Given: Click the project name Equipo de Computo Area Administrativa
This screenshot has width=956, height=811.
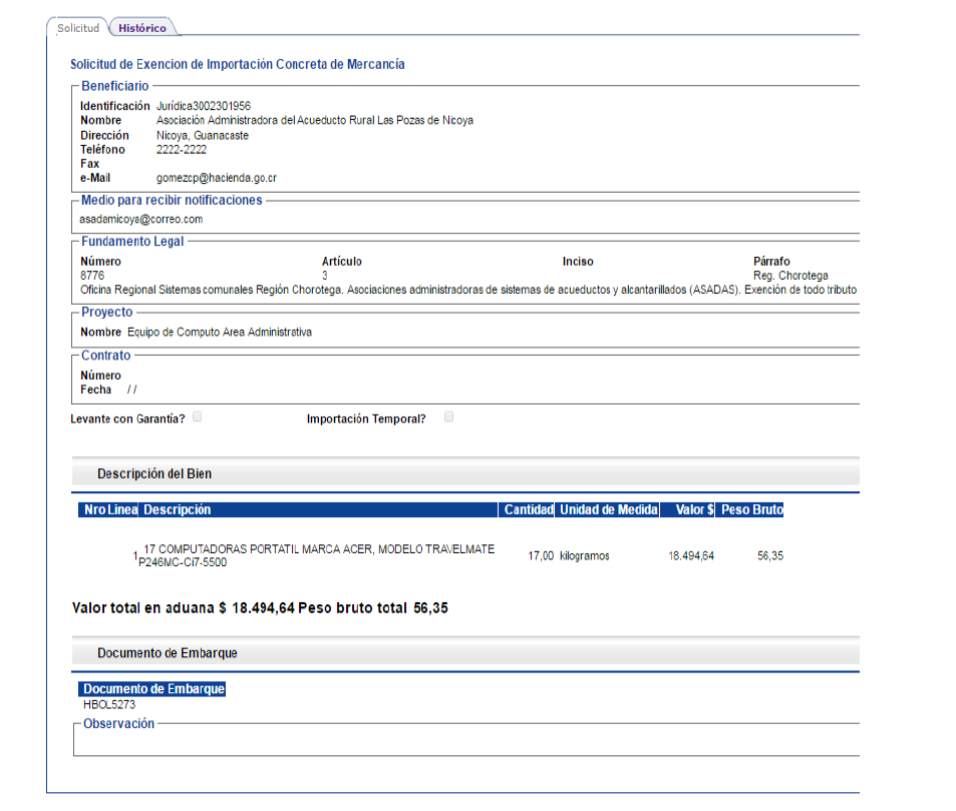Looking at the screenshot, I should pos(219,332).
